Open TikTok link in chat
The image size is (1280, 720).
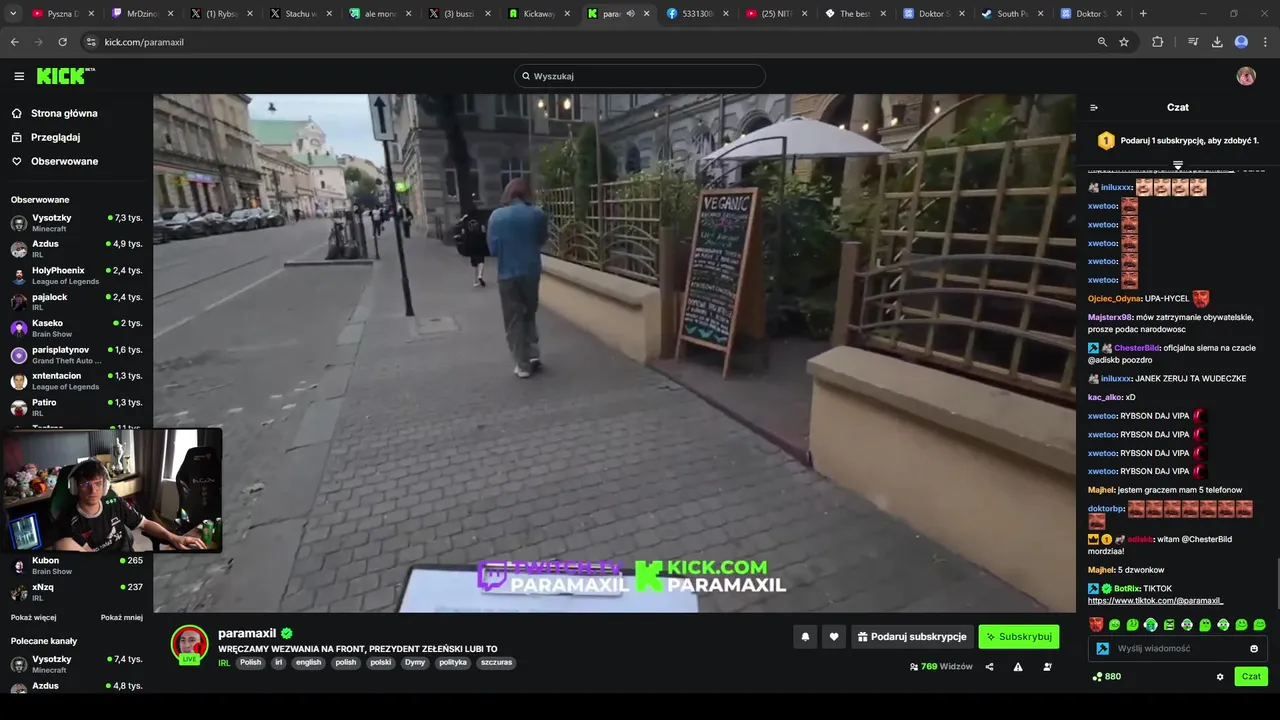(x=1155, y=601)
